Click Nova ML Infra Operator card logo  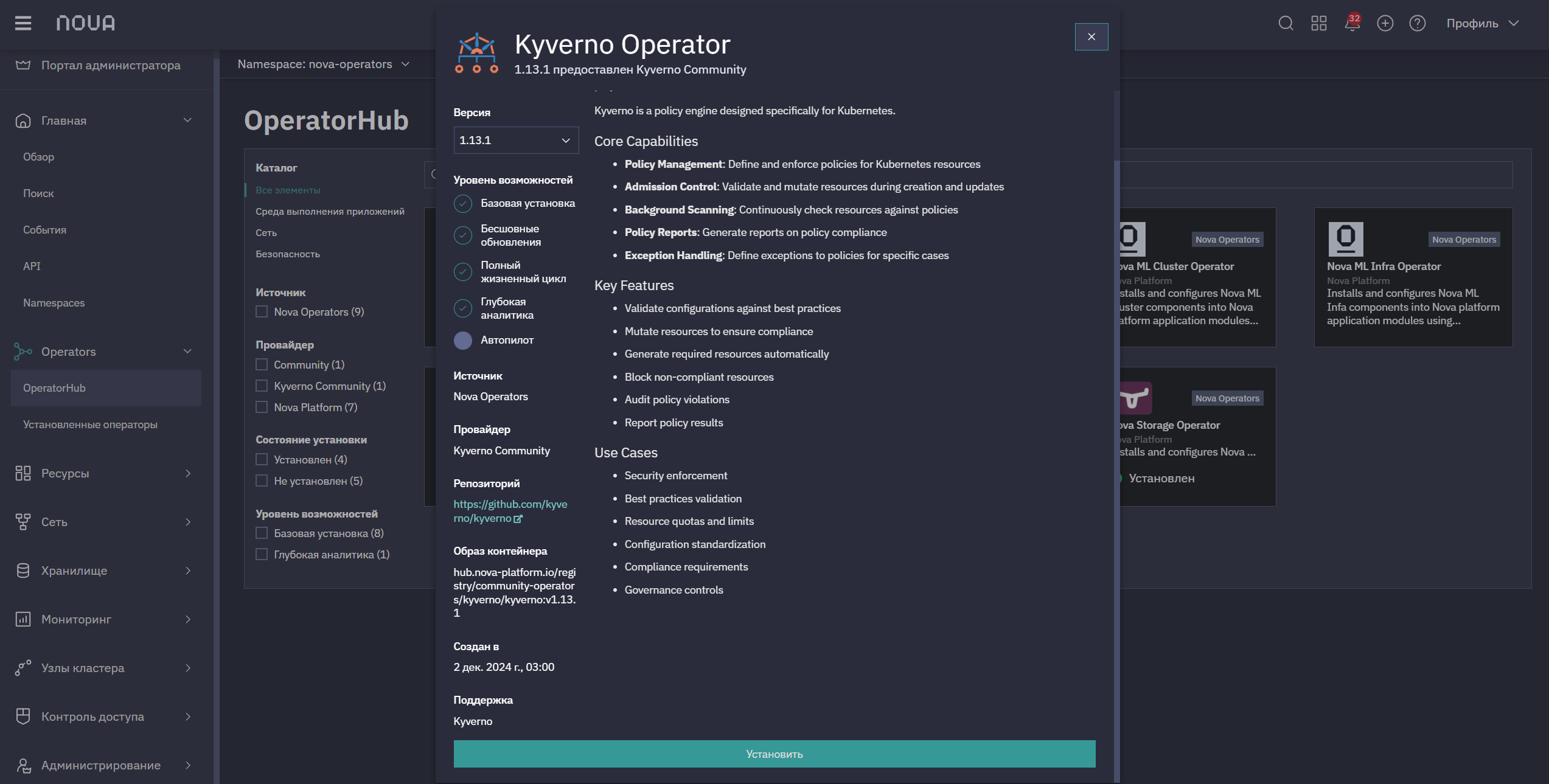(x=1346, y=239)
